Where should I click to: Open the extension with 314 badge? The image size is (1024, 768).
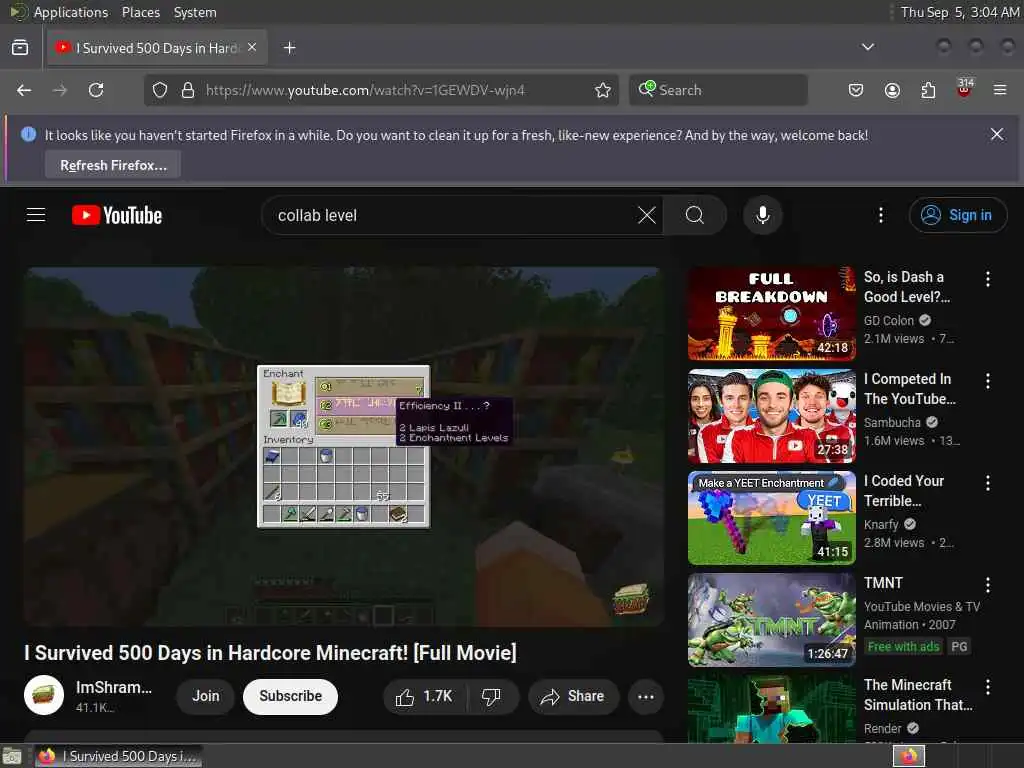pyautogui.click(x=964, y=88)
